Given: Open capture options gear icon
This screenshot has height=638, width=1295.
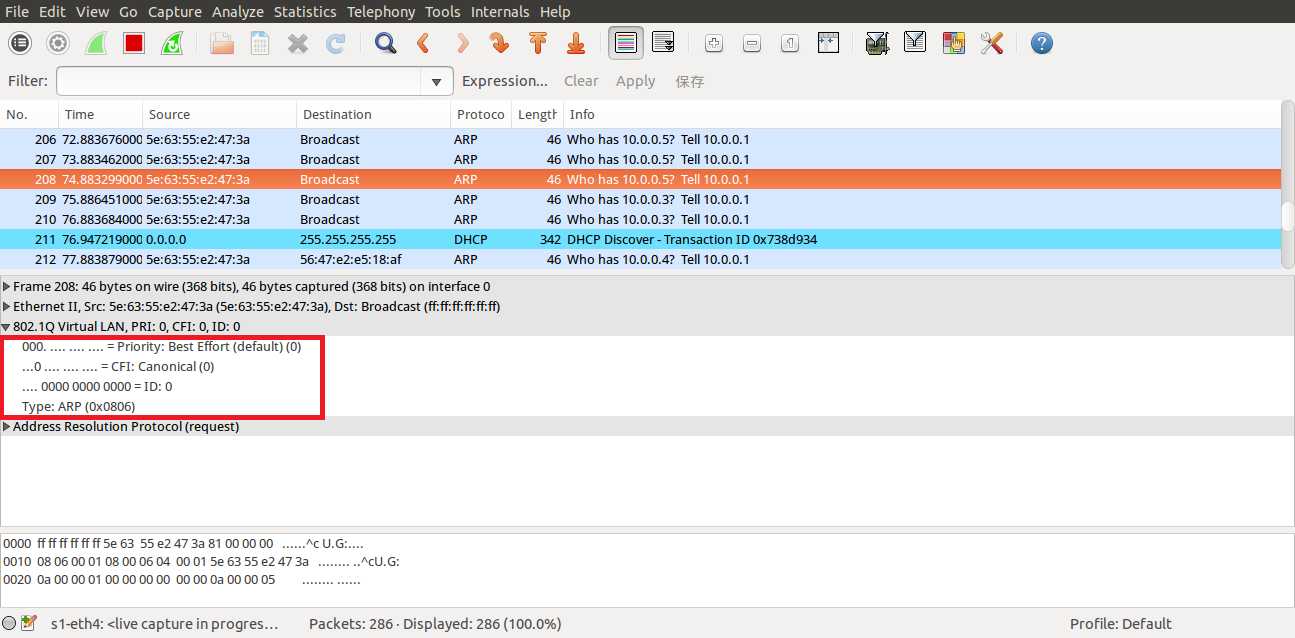Looking at the screenshot, I should 58,43.
